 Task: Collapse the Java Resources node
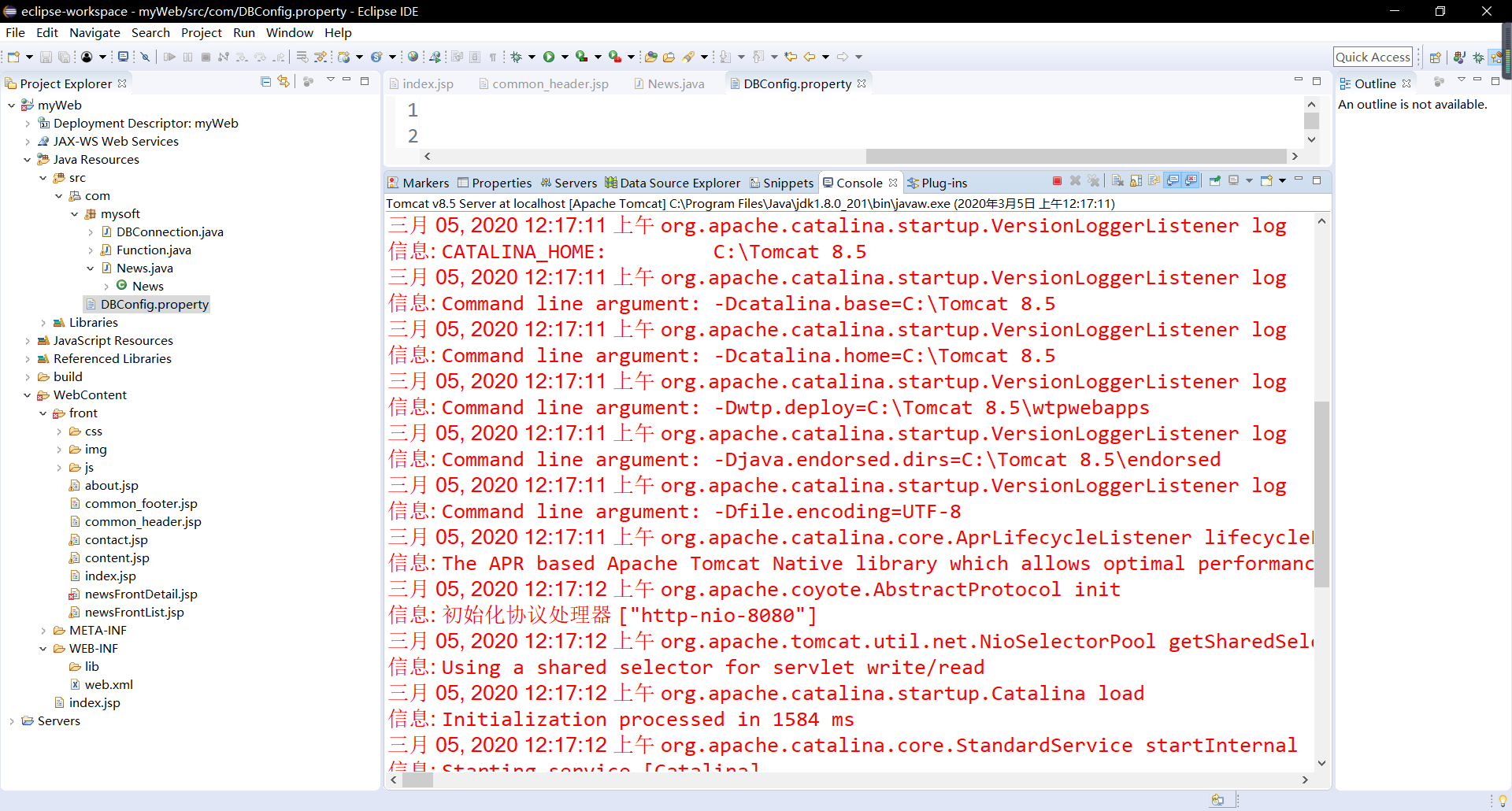click(28, 159)
